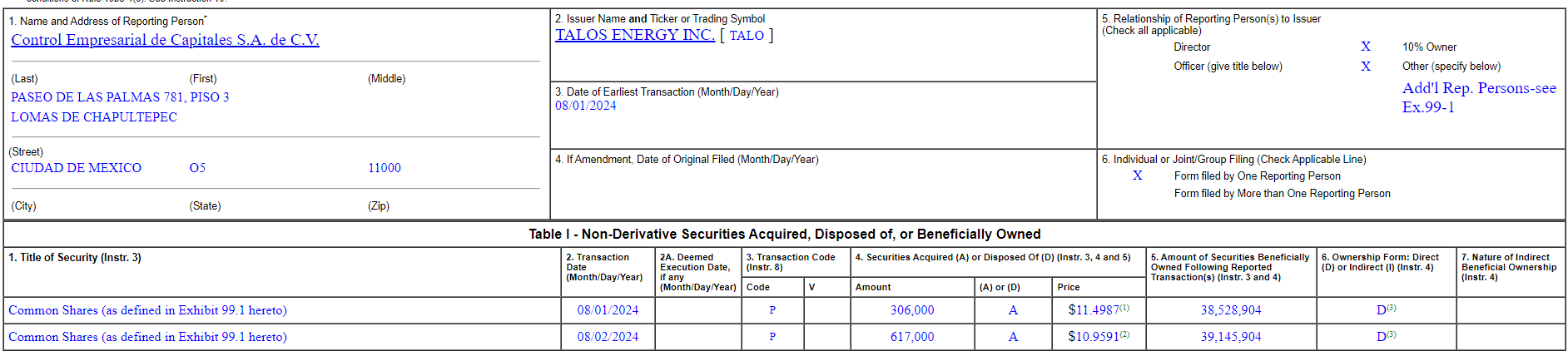Screen dimensions: 1568x351
Task: Click the Nature of Indirect Beneficial Ownership header
Action: coord(1509,268)
